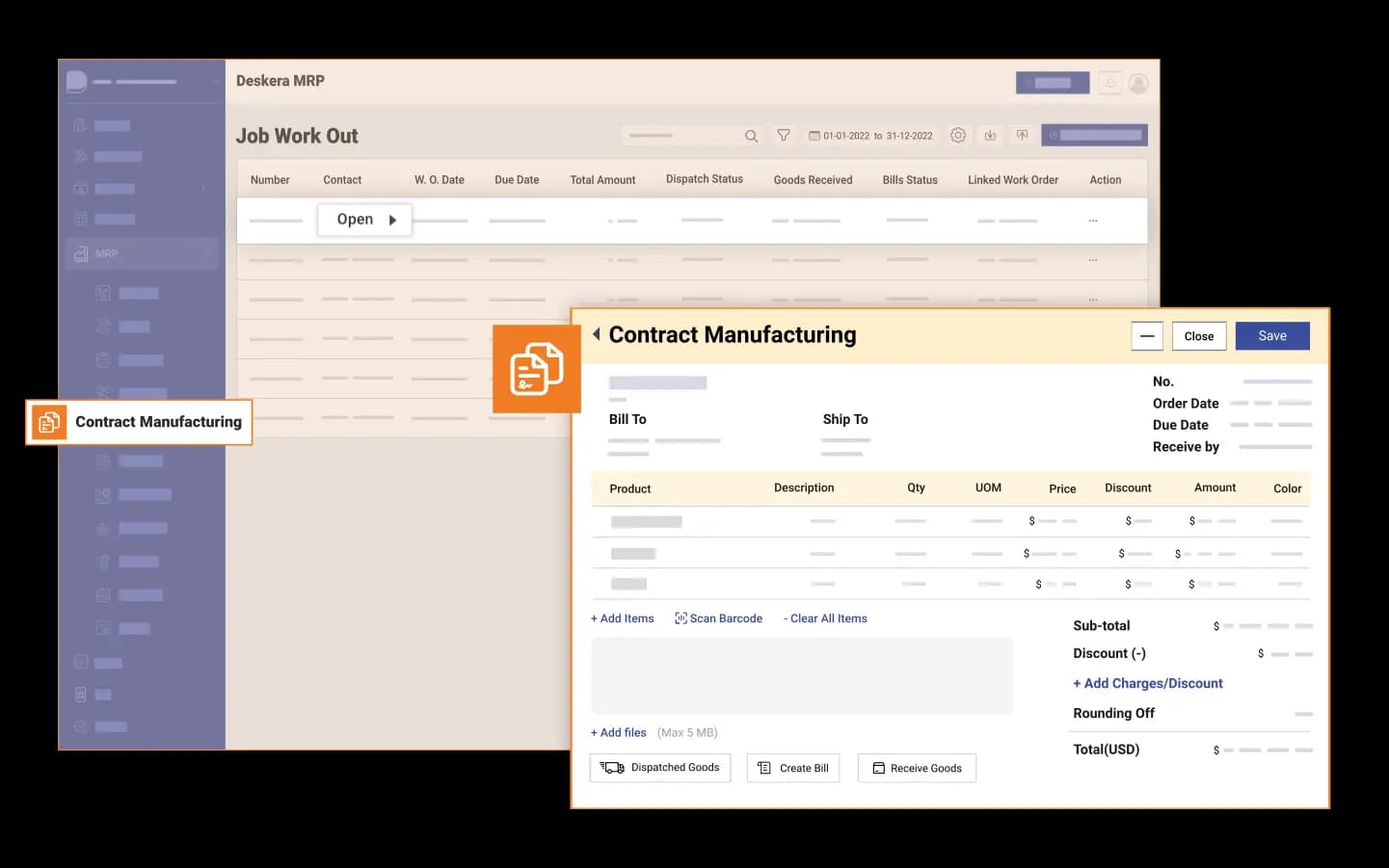
Task: Click the + Add Items link
Action: pyautogui.click(x=622, y=618)
